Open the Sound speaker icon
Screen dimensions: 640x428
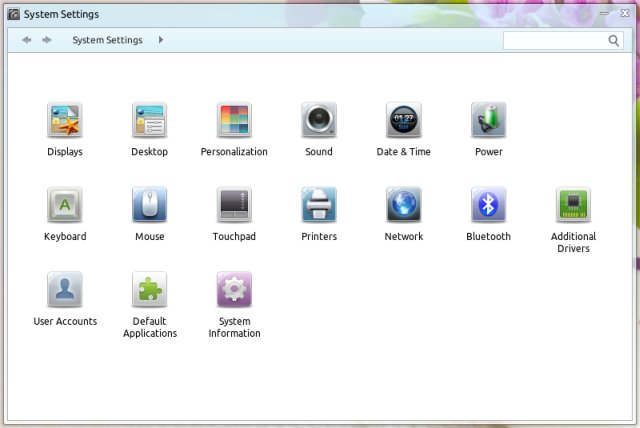pos(319,120)
